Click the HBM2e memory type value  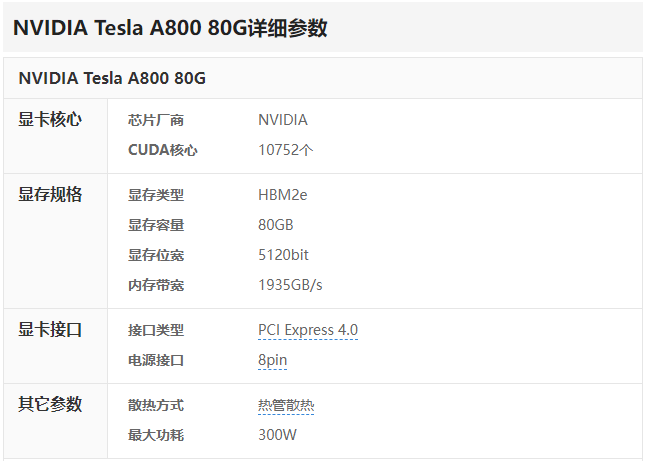[283, 195]
